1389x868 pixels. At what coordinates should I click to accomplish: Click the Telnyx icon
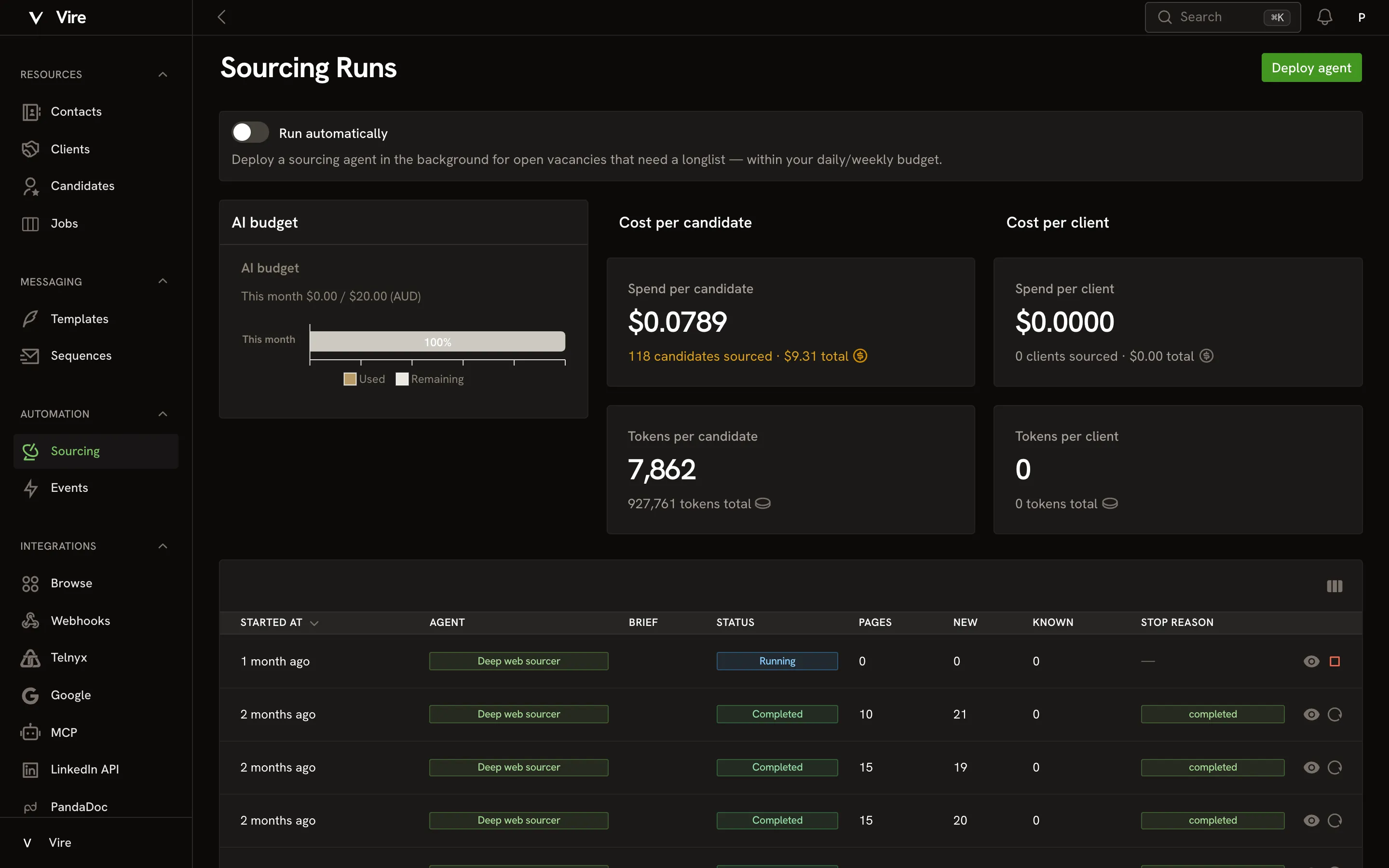pyautogui.click(x=30, y=658)
